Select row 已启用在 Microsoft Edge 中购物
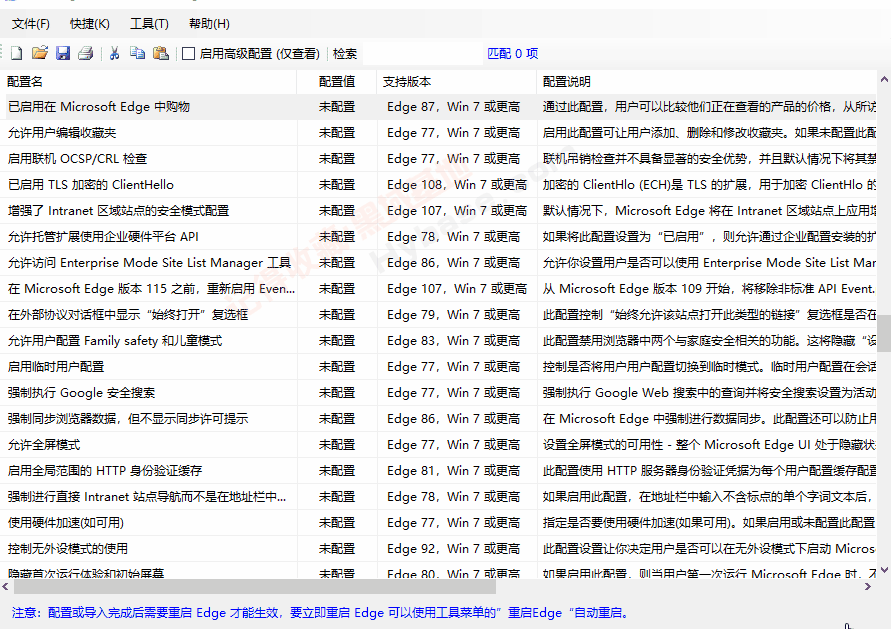The width and height of the screenshot is (891, 629). tap(438, 107)
